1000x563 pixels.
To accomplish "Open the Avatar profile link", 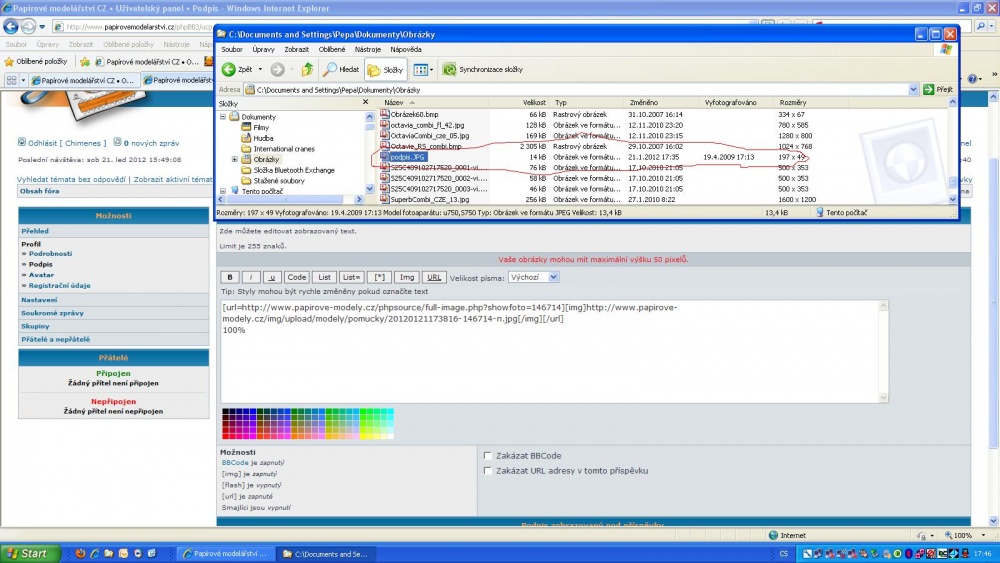I will coord(41,275).
